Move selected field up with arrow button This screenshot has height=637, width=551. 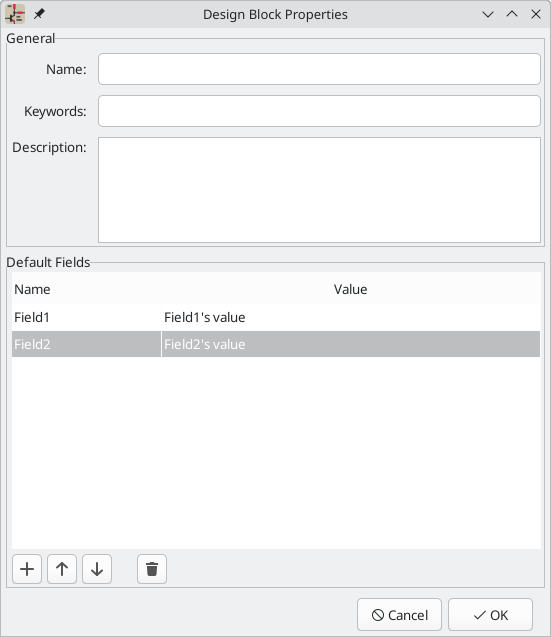coord(62,569)
